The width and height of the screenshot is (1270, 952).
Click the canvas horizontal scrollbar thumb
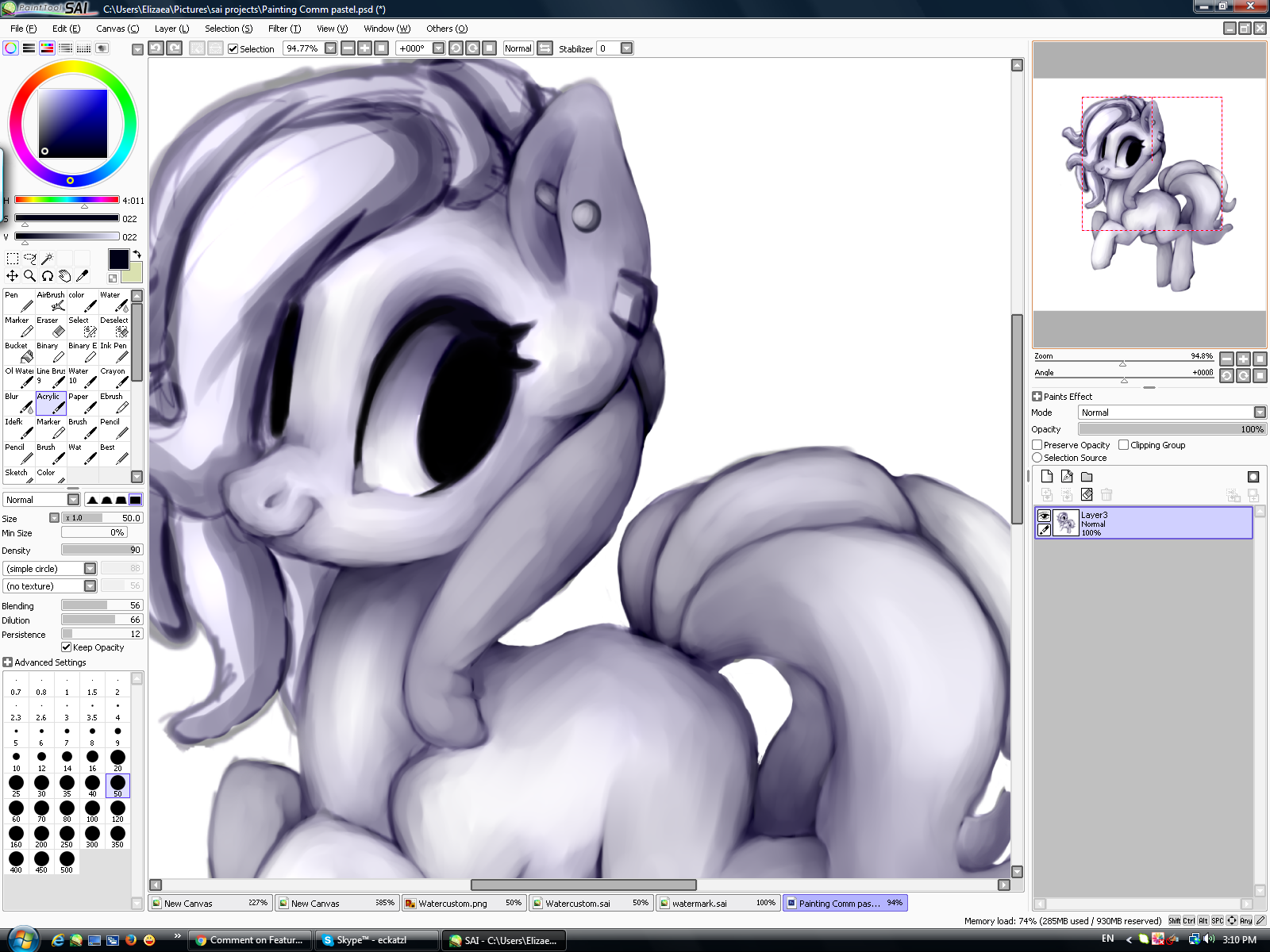point(583,885)
